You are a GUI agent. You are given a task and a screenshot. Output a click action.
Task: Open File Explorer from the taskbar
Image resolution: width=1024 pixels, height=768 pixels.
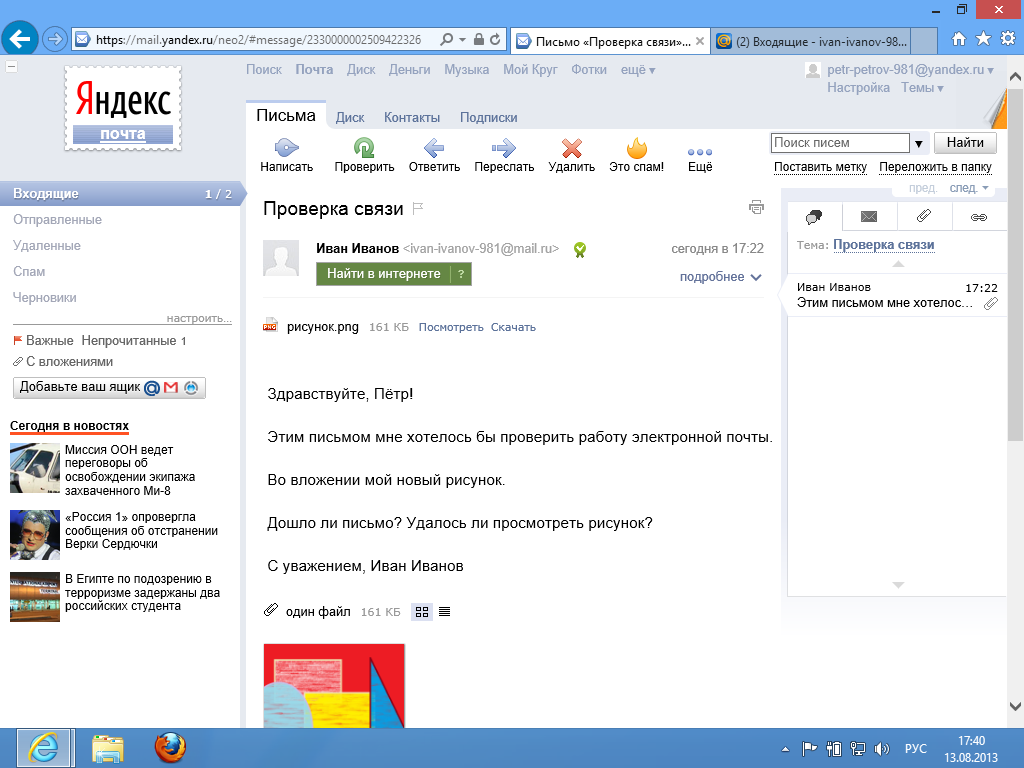click(x=108, y=748)
